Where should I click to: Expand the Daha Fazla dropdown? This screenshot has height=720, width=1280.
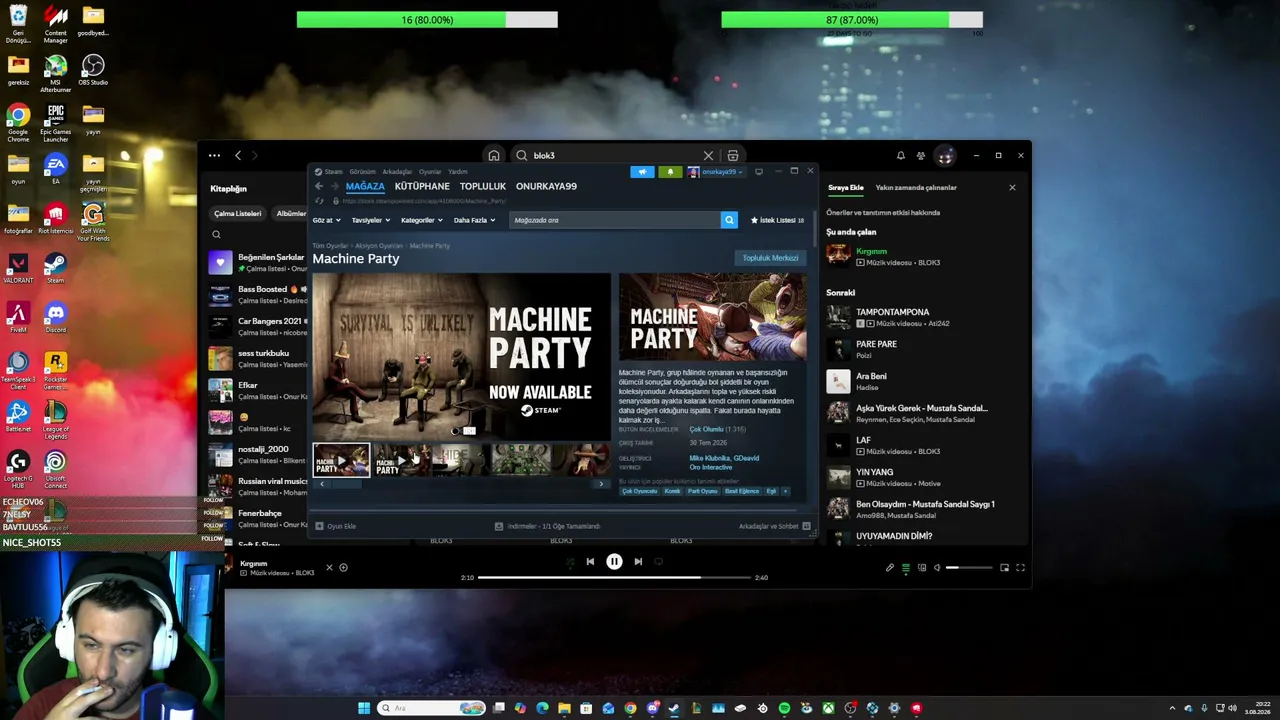[x=474, y=220]
